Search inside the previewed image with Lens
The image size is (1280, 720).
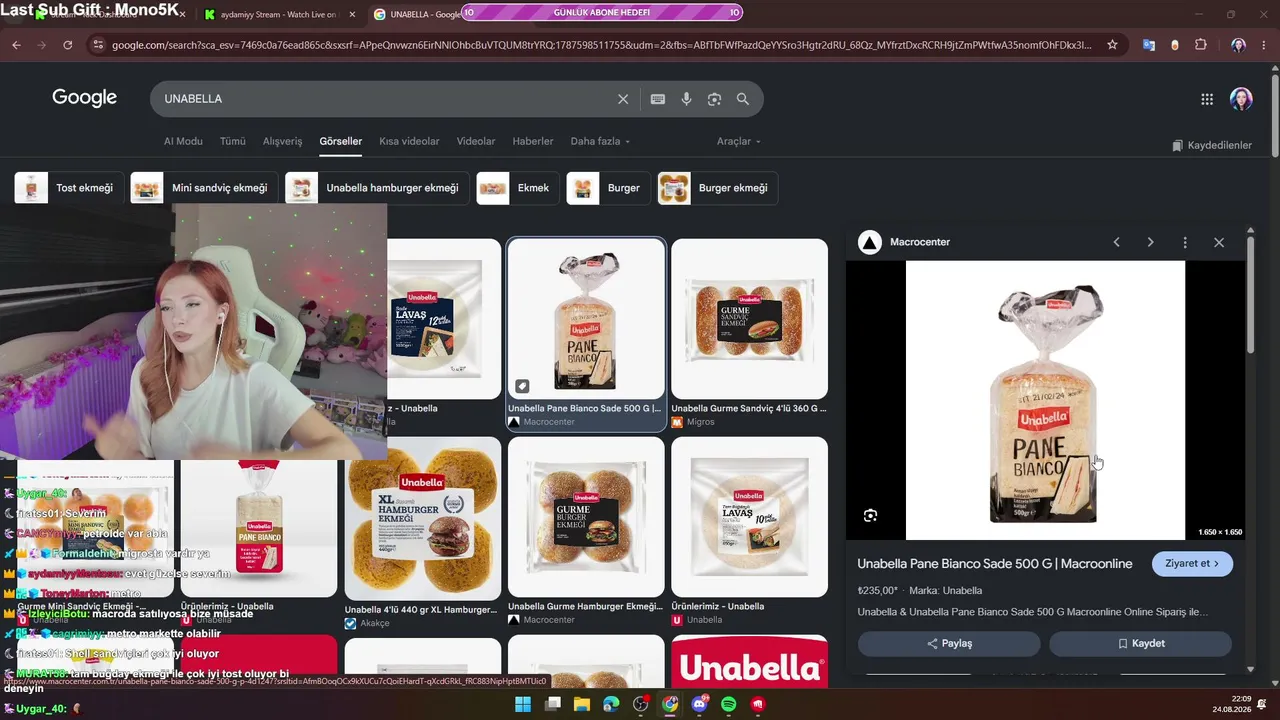pos(870,515)
